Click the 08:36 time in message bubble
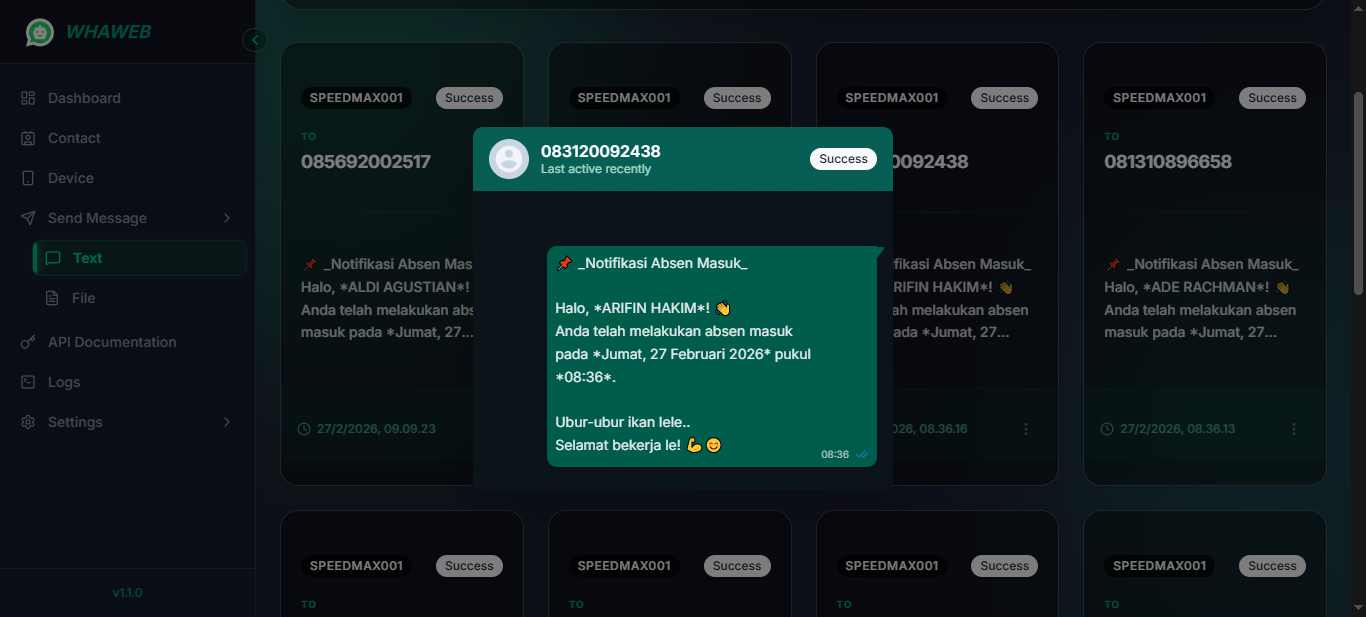This screenshot has height=617, width=1366. pyautogui.click(x=835, y=454)
